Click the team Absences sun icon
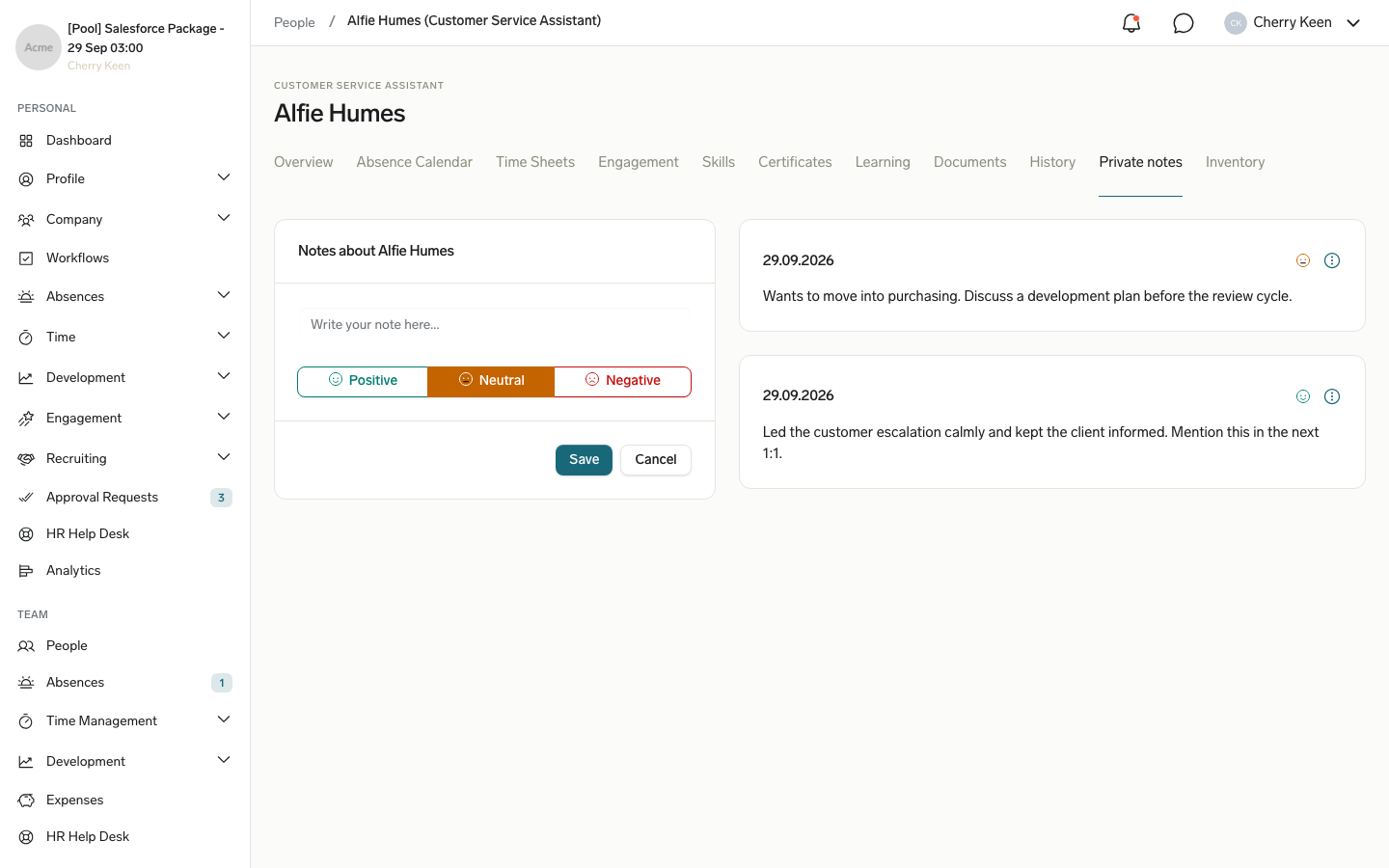 (x=26, y=683)
